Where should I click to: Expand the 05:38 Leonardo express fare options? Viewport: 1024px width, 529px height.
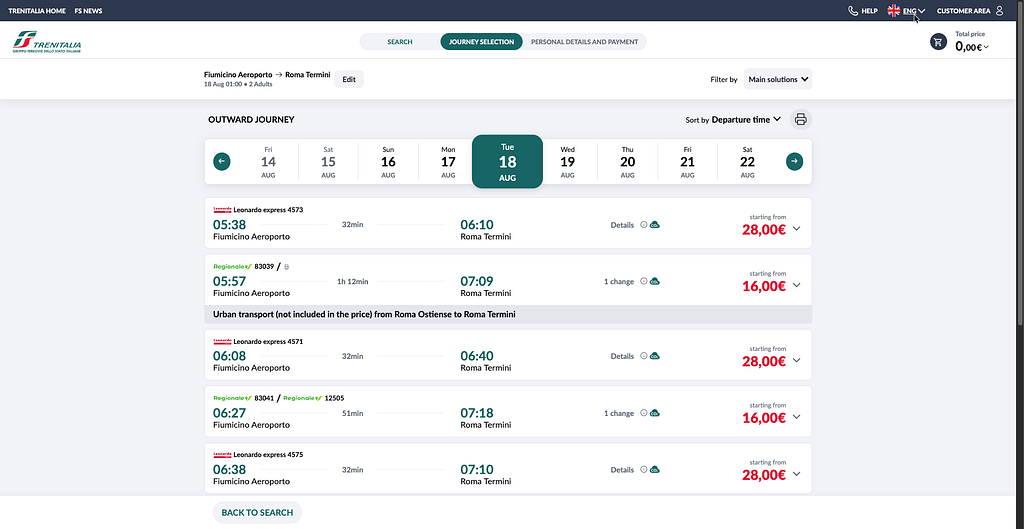[x=796, y=229]
